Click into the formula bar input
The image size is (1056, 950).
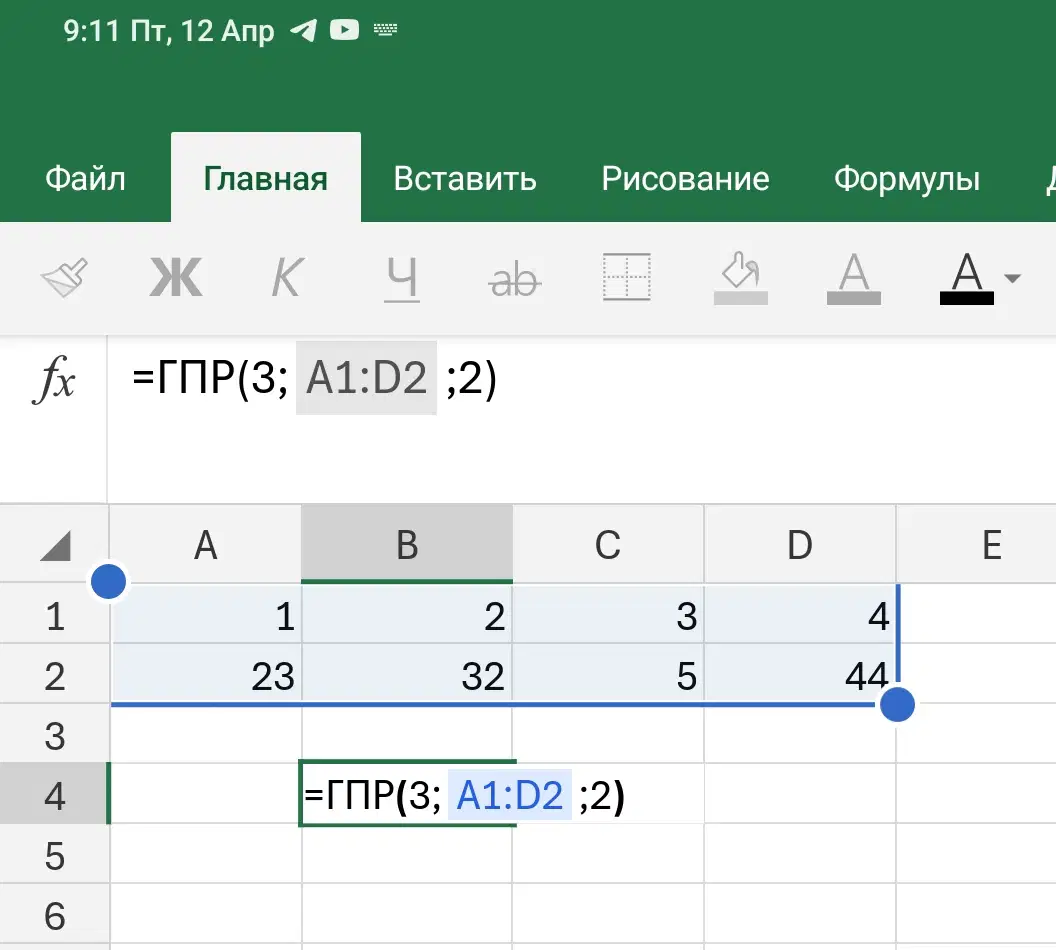pos(581,419)
